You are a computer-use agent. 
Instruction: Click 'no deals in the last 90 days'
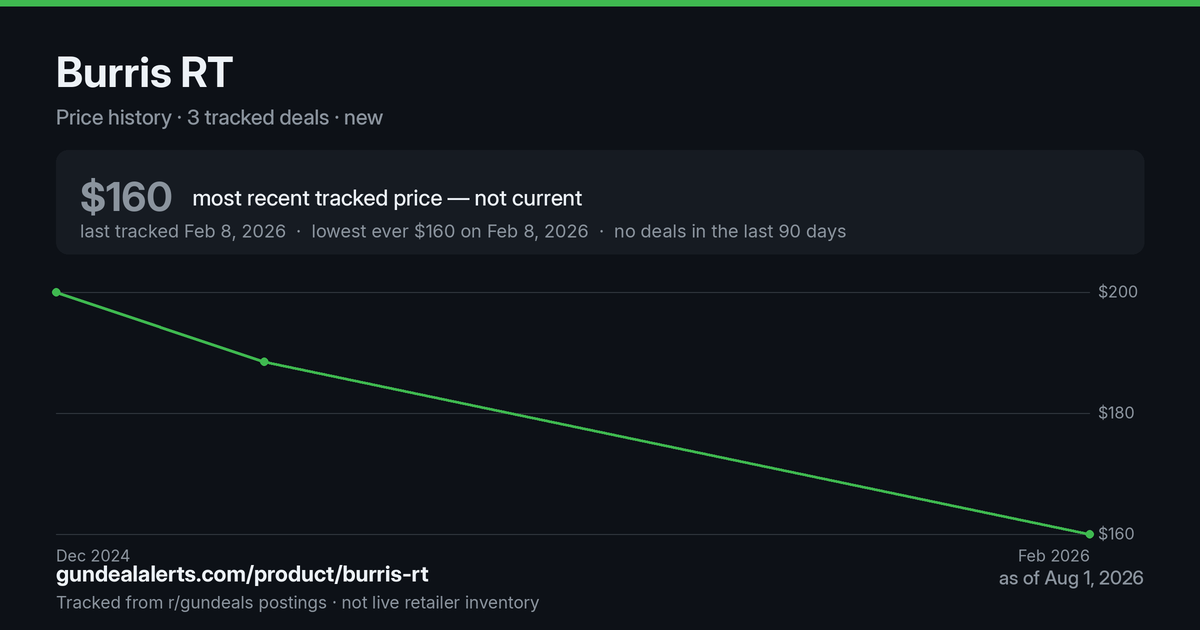[x=730, y=231]
